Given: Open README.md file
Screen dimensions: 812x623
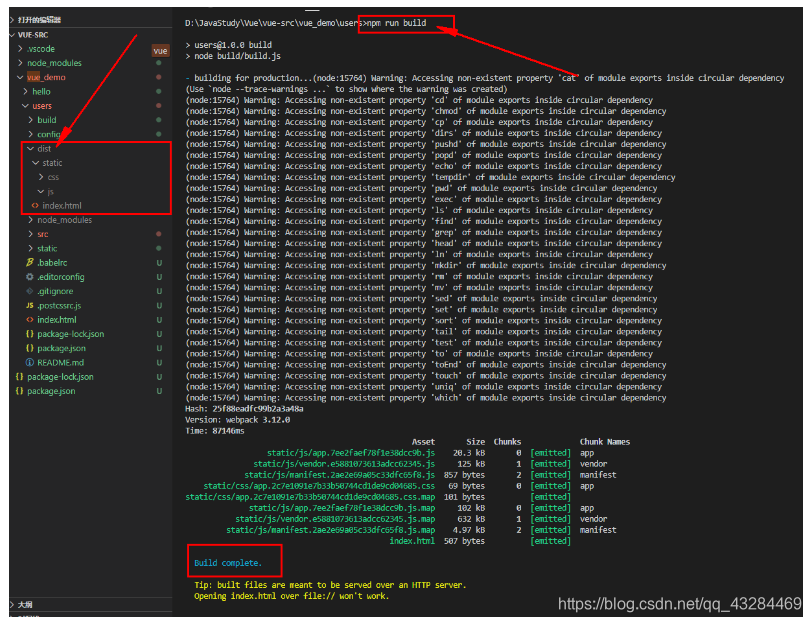Looking at the screenshot, I should 60,363.
